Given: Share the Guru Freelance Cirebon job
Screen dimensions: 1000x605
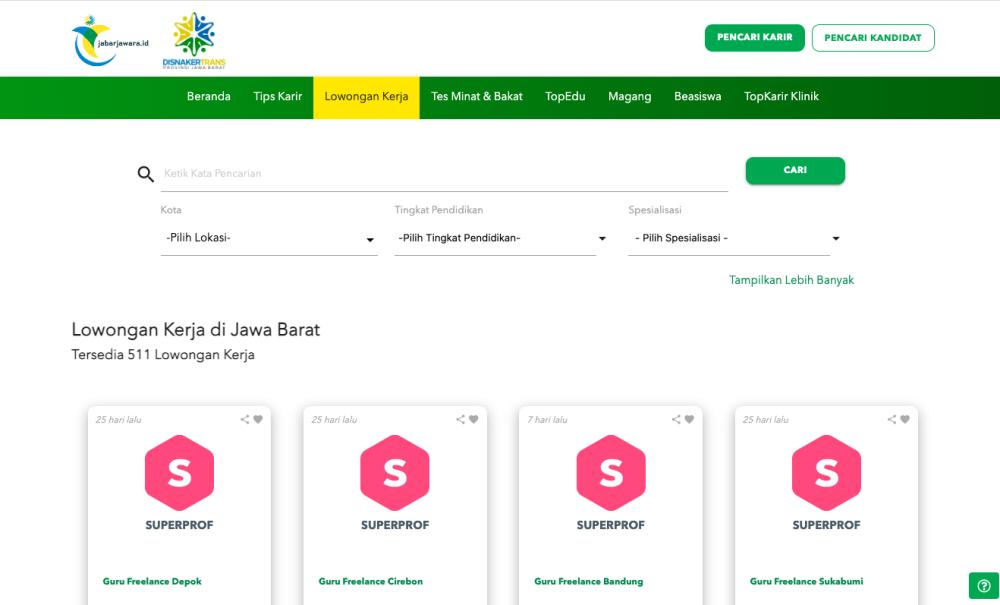Looking at the screenshot, I should (x=460, y=419).
